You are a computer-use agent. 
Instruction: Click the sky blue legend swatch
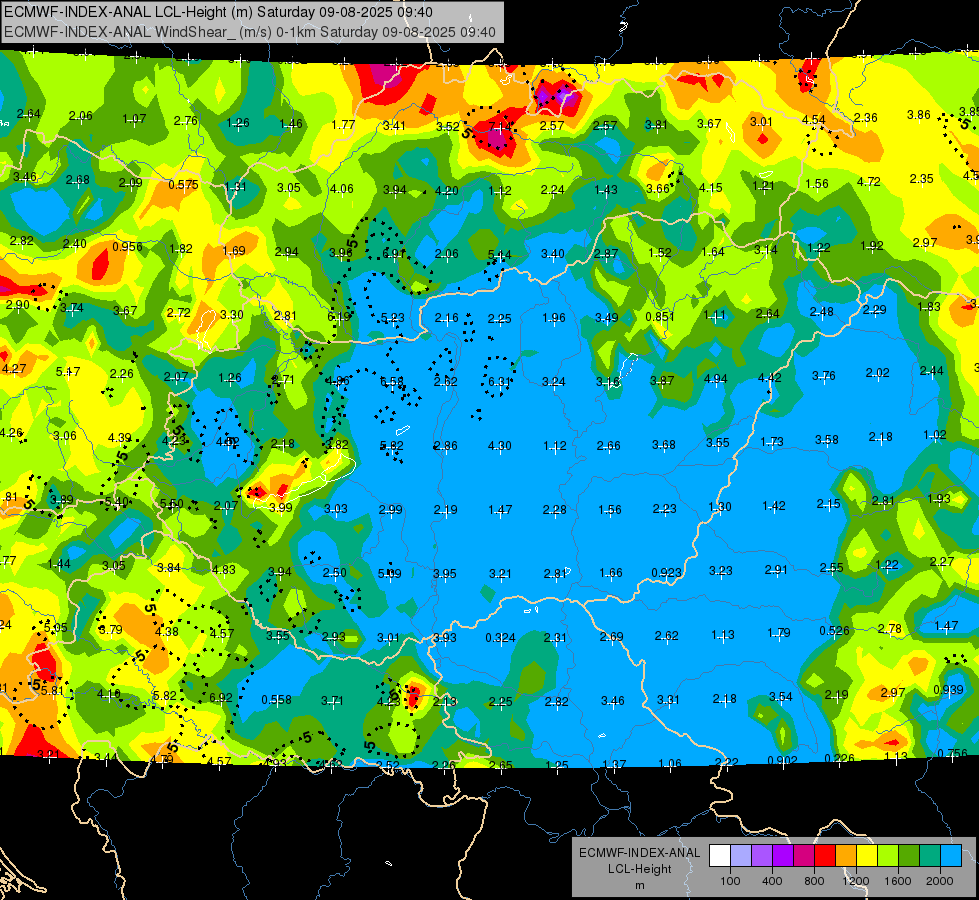pos(951,856)
